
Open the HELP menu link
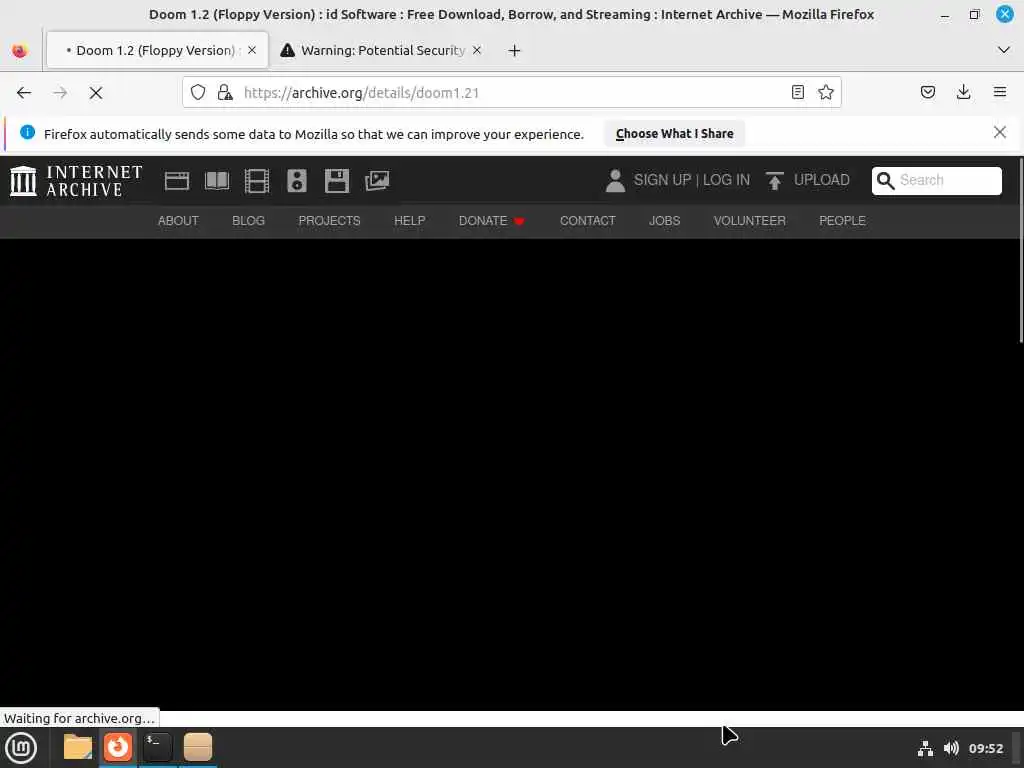point(409,221)
